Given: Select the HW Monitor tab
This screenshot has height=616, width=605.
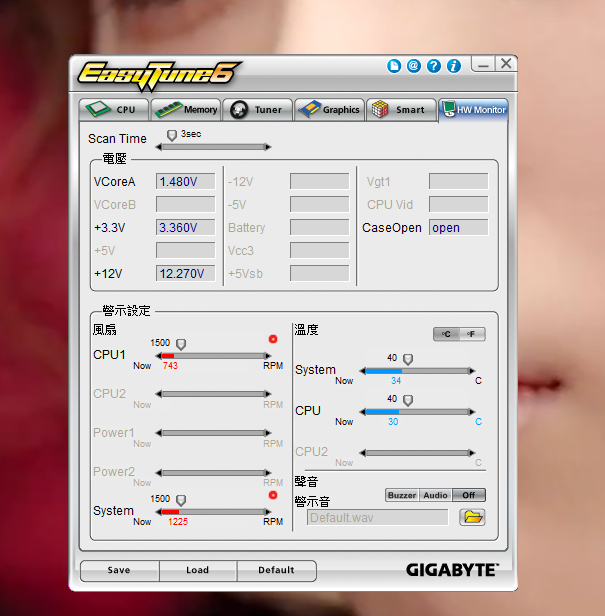Looking at the screenshot, I should pos(473,110).
